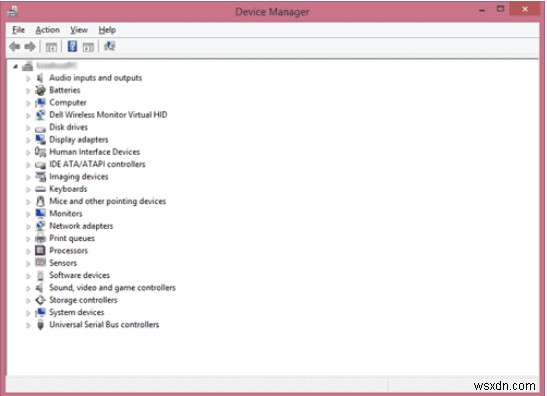
Task: Expand the Processors arrow
Action: tap(28, 251)
